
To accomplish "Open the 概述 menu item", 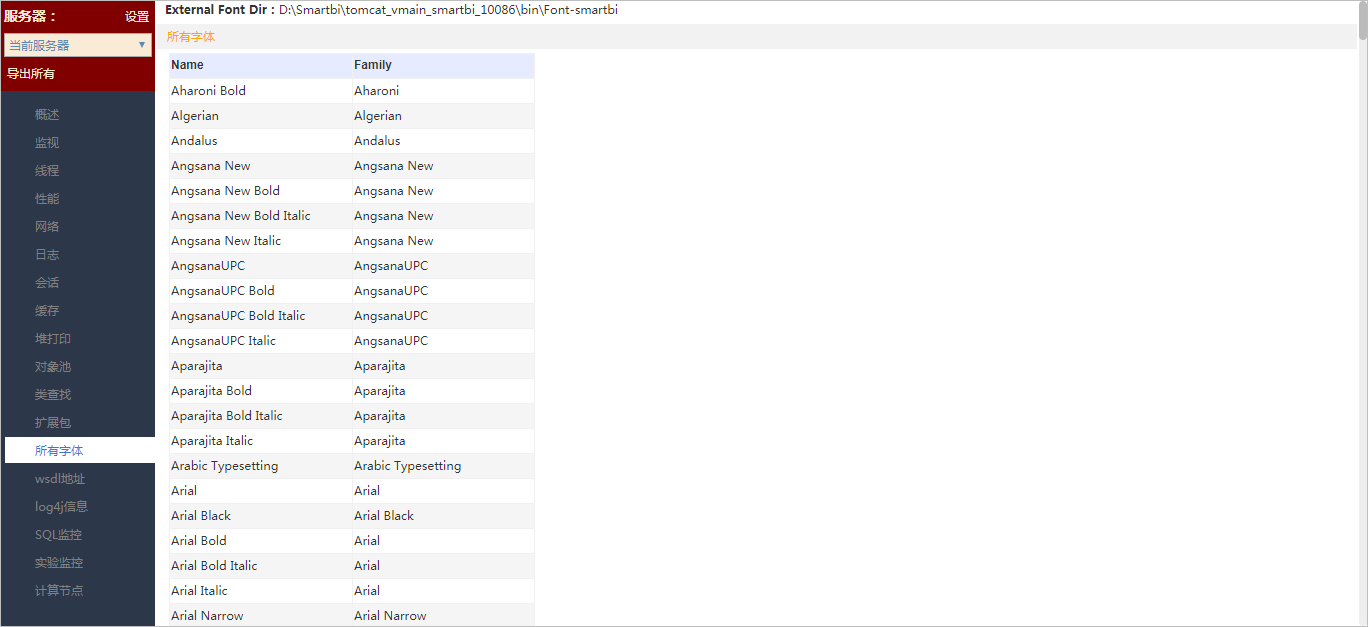I will pos(47,115).
